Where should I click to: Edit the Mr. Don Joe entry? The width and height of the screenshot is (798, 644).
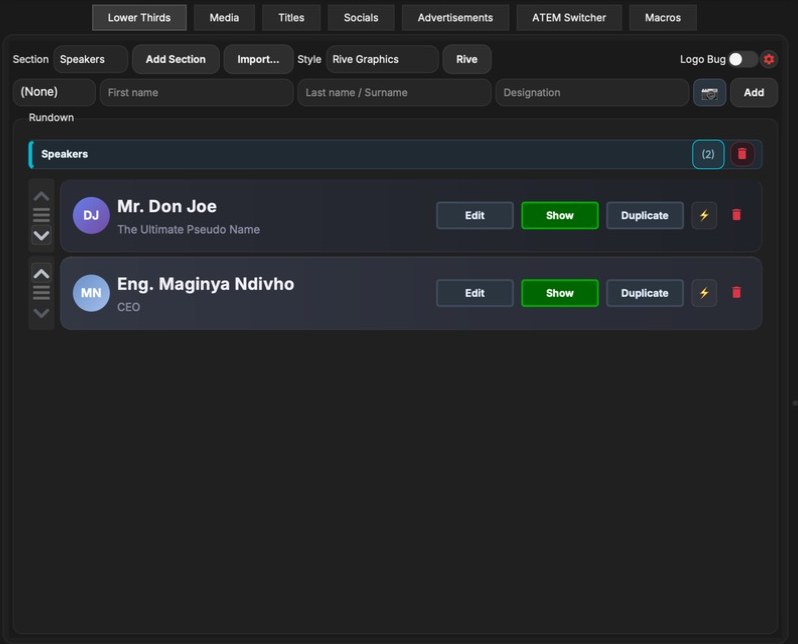pos(475,215)
